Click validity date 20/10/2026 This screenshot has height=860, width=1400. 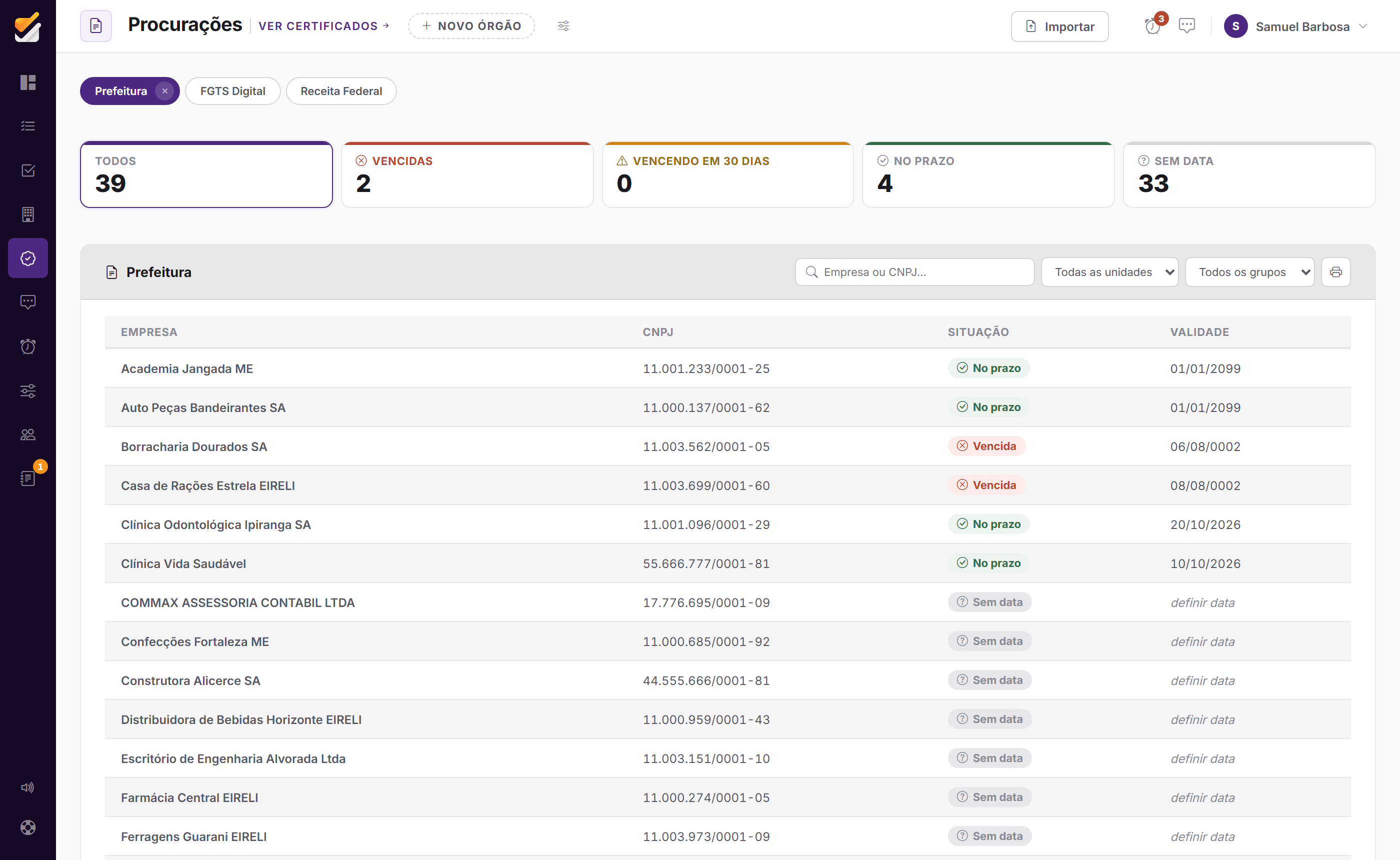[x=1205, y=524]
